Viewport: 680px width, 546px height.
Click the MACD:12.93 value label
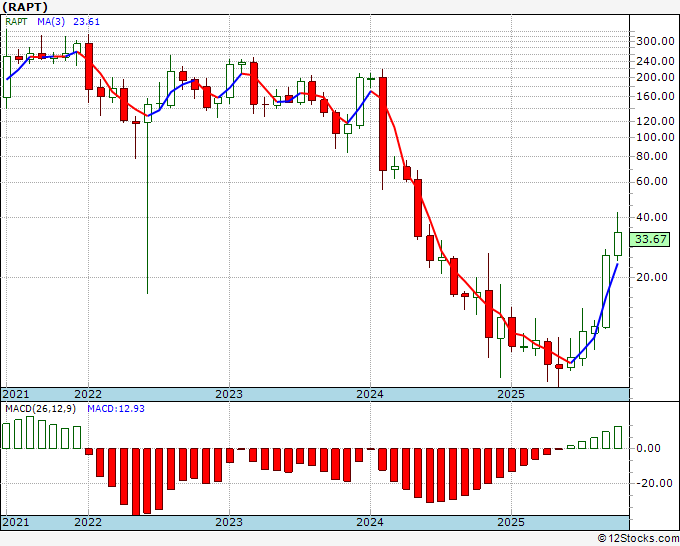pos(116,409)
